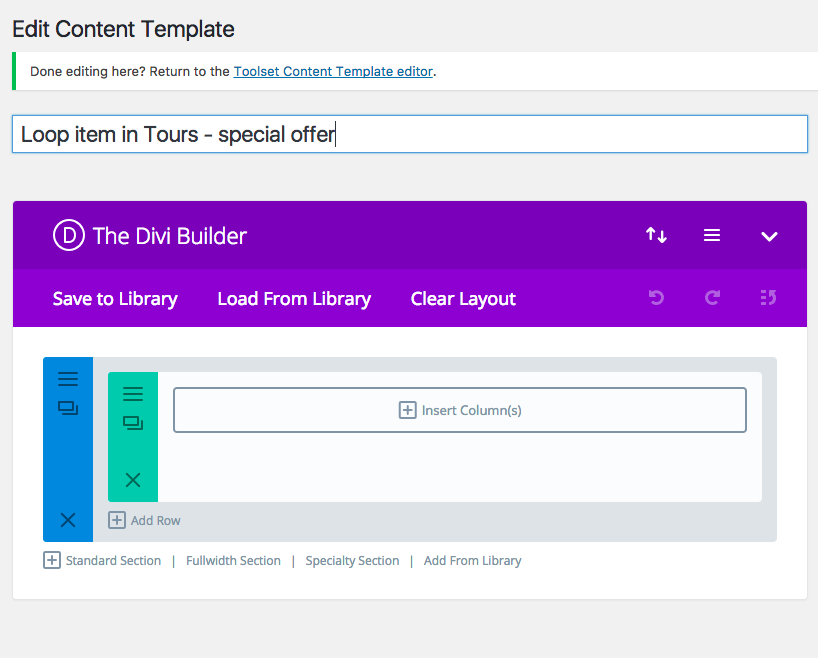Duplicate the green row
Image resolution: width=818 pixels, height=658 pixels.
tap(133, 423)
